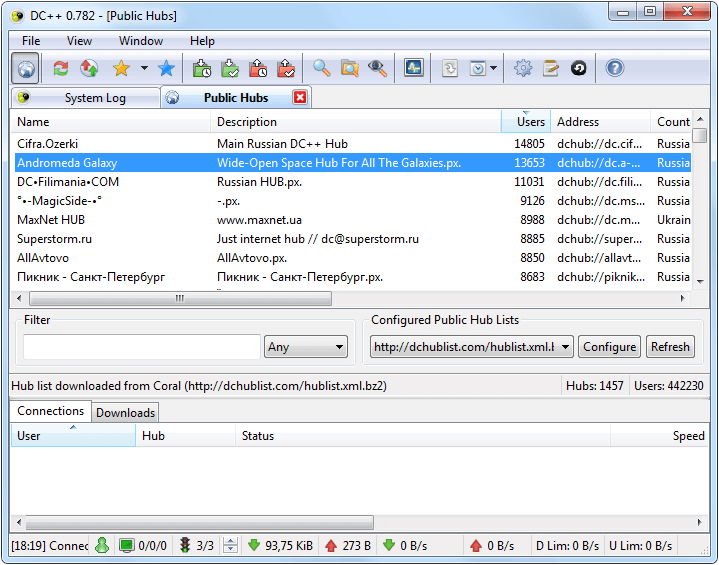Click the red upload arrow beside 273 B
Image resolution: width=719 pixels, height=565 pixels.
pyautogui.click(x=331, y=545)
